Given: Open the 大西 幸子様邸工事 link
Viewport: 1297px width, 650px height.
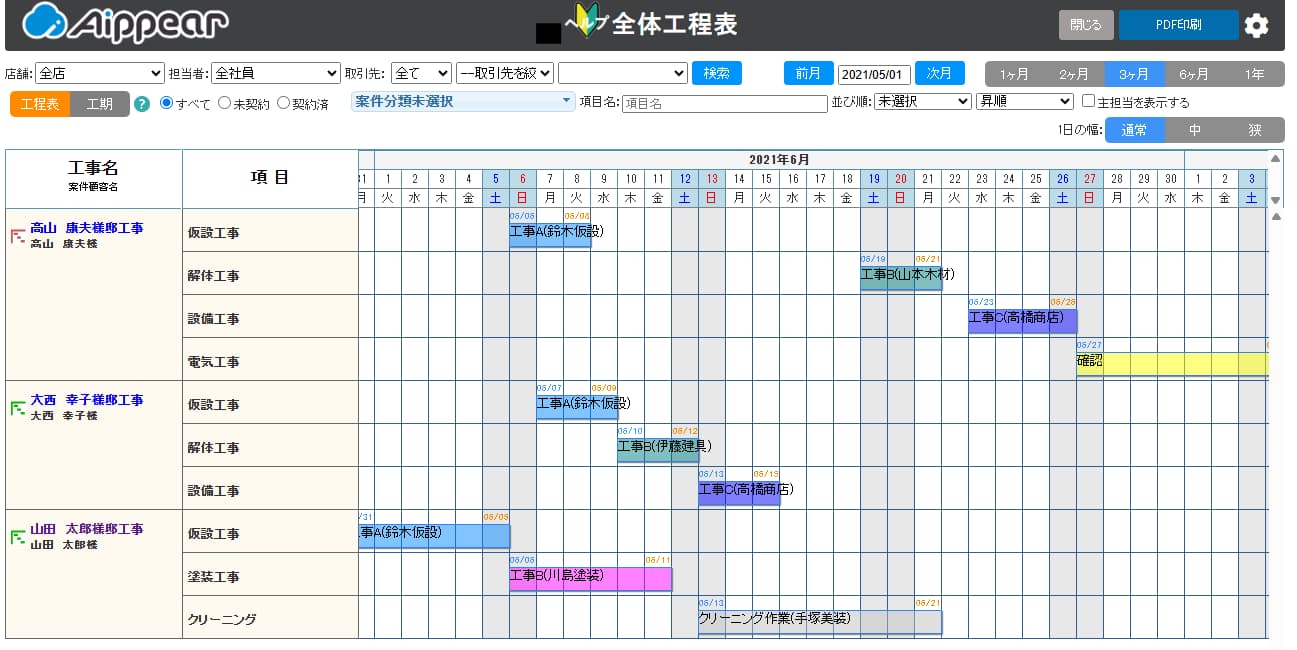Looking at the screenshot, I should 87,400.
